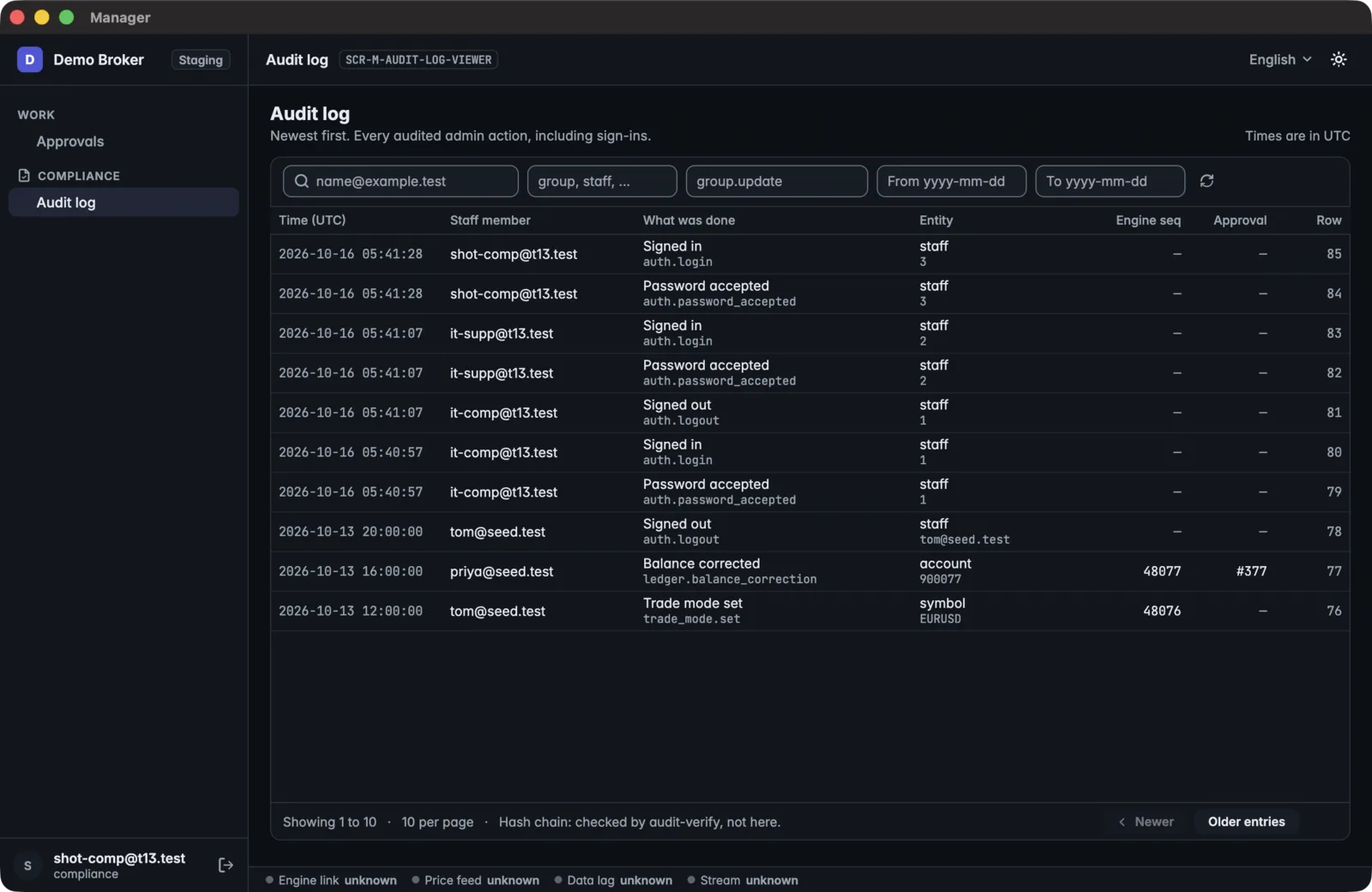Toggle the light/dark theme sun icon
The height and width of the screenshot is (892, 1372).
(x=1338, y=59)
